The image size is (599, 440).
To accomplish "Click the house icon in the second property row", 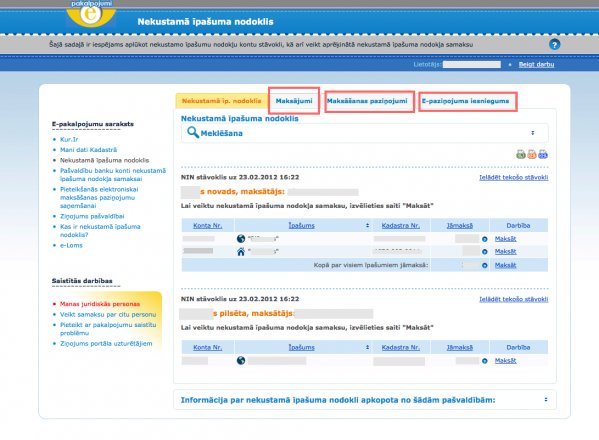I will pos(241,252).
